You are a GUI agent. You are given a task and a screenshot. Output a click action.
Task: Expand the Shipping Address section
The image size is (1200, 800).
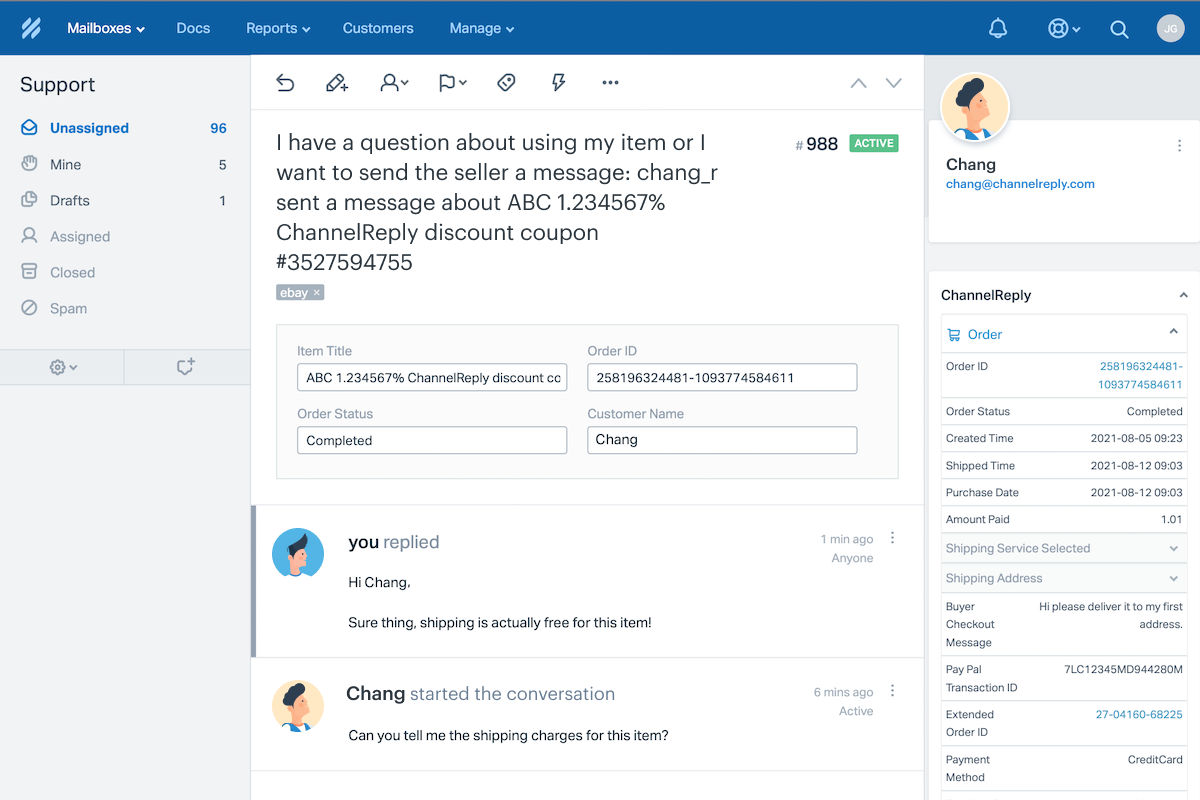point(1065,578)
